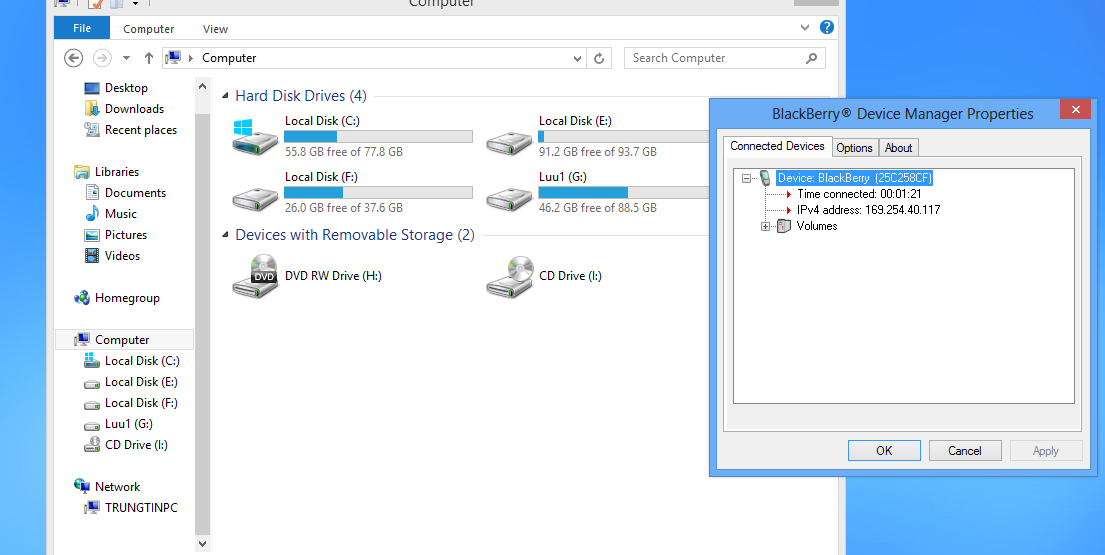Image resolution: width=1105 pixels, height=555 pixels.
Task: Click the BlackBerry device phone icon
Action: coord(765,178)
